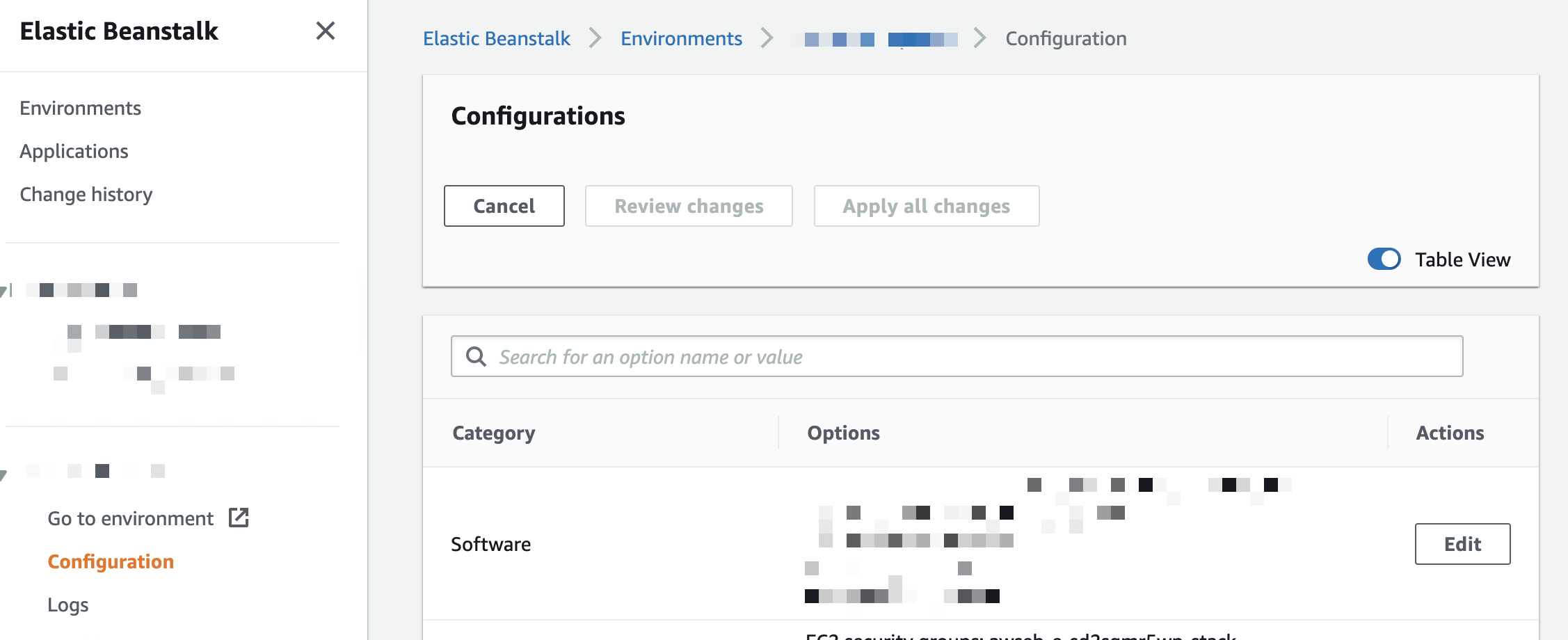Screen dimensions: 1568x640
Task: Focus the option name search field
Action: point(957,356)
